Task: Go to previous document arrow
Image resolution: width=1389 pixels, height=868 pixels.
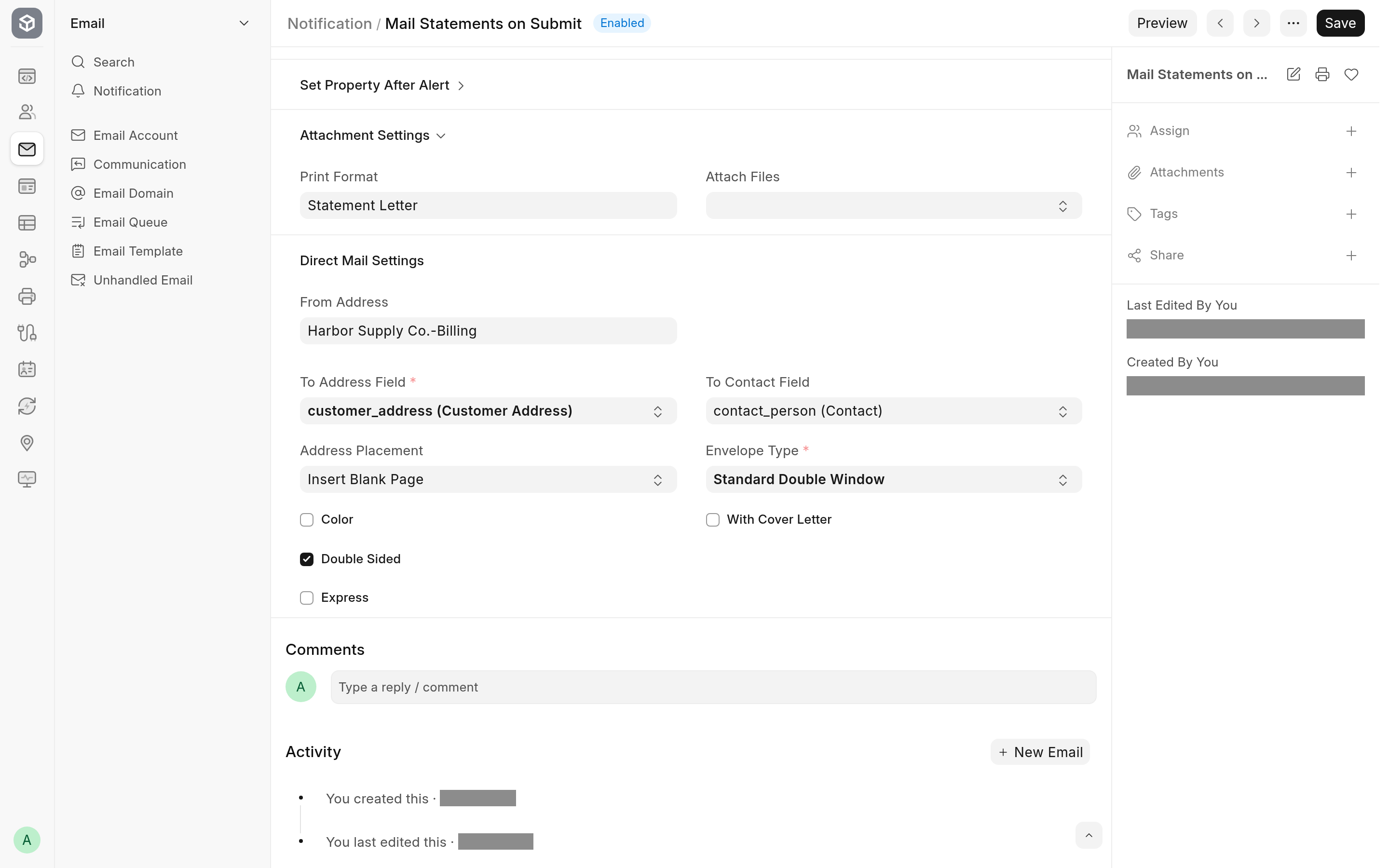Action: tap(1220, 23)
